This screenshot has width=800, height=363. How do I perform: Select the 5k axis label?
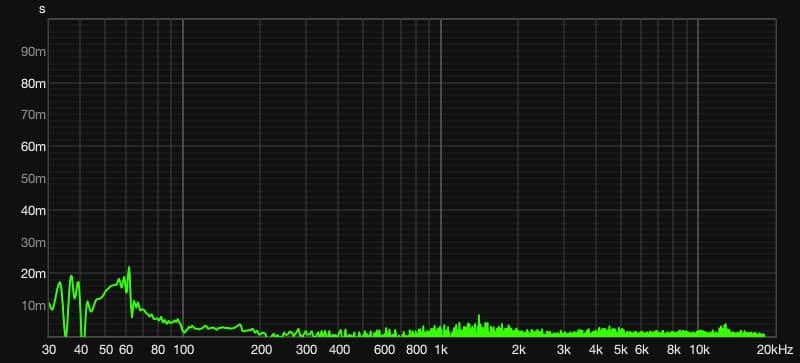tap(621, 350)
